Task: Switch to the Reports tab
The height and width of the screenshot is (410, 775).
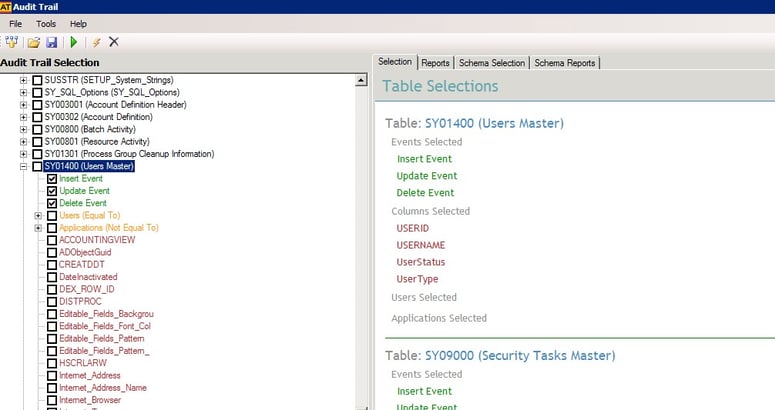Action: click(435, 63)
